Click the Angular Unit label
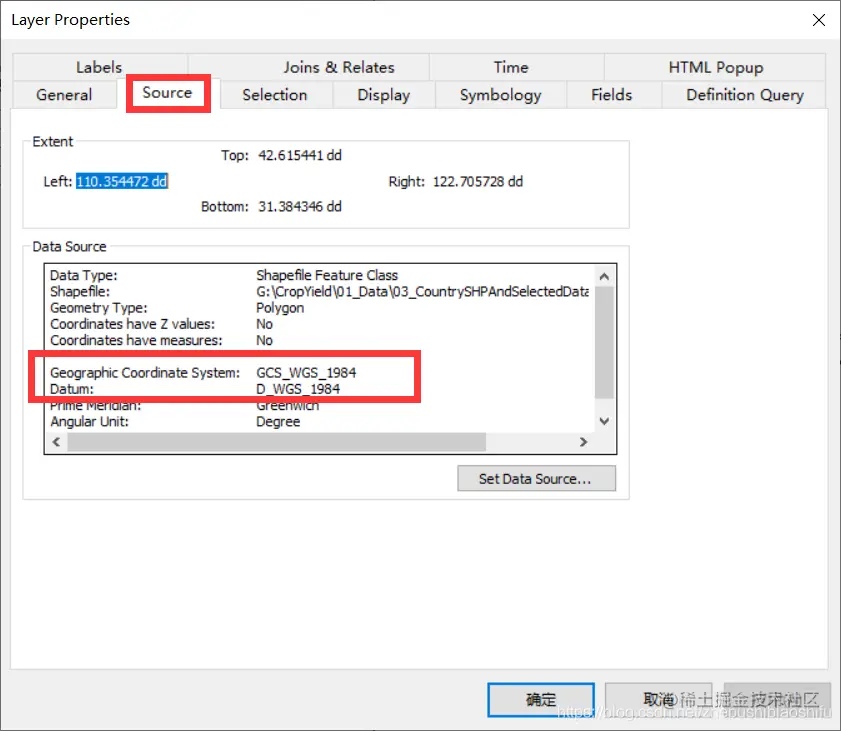The image size is (841, 731). (90, 422)
